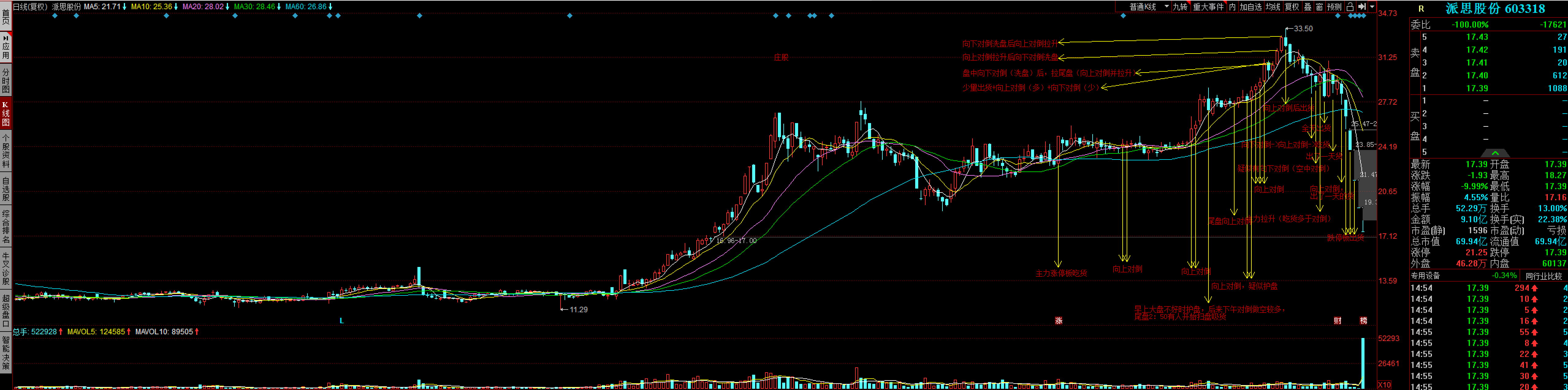Open the 个股资料 sidebar tab
Screen dimensions: 1568x390
[6, 150]
